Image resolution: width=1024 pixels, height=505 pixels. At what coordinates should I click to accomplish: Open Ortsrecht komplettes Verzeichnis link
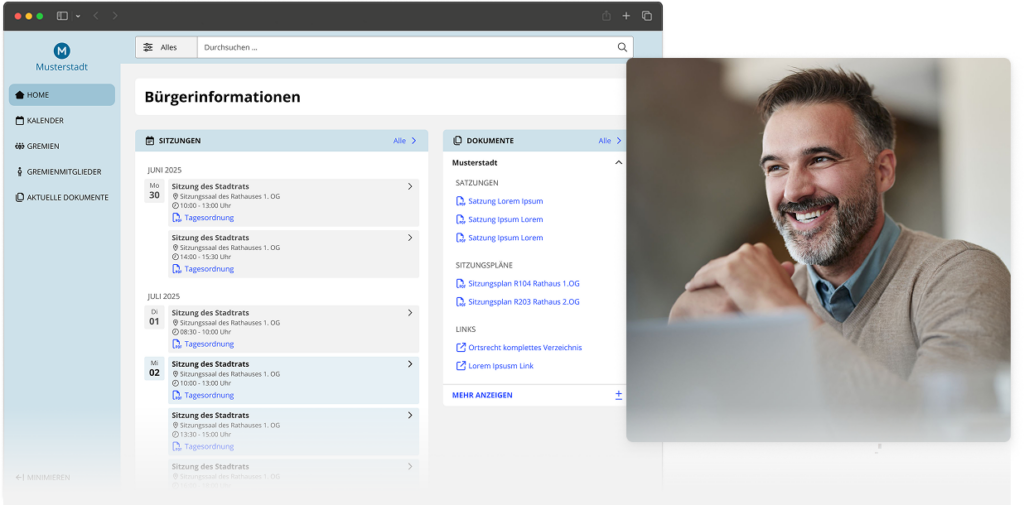tap(524, 347)
